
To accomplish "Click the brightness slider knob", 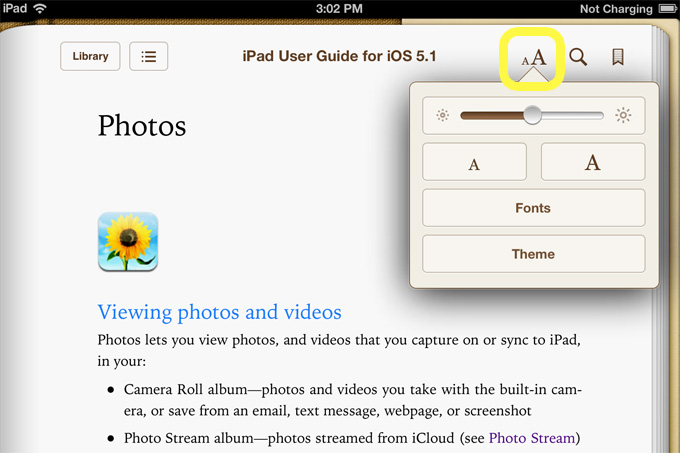I will click(532, 116).
